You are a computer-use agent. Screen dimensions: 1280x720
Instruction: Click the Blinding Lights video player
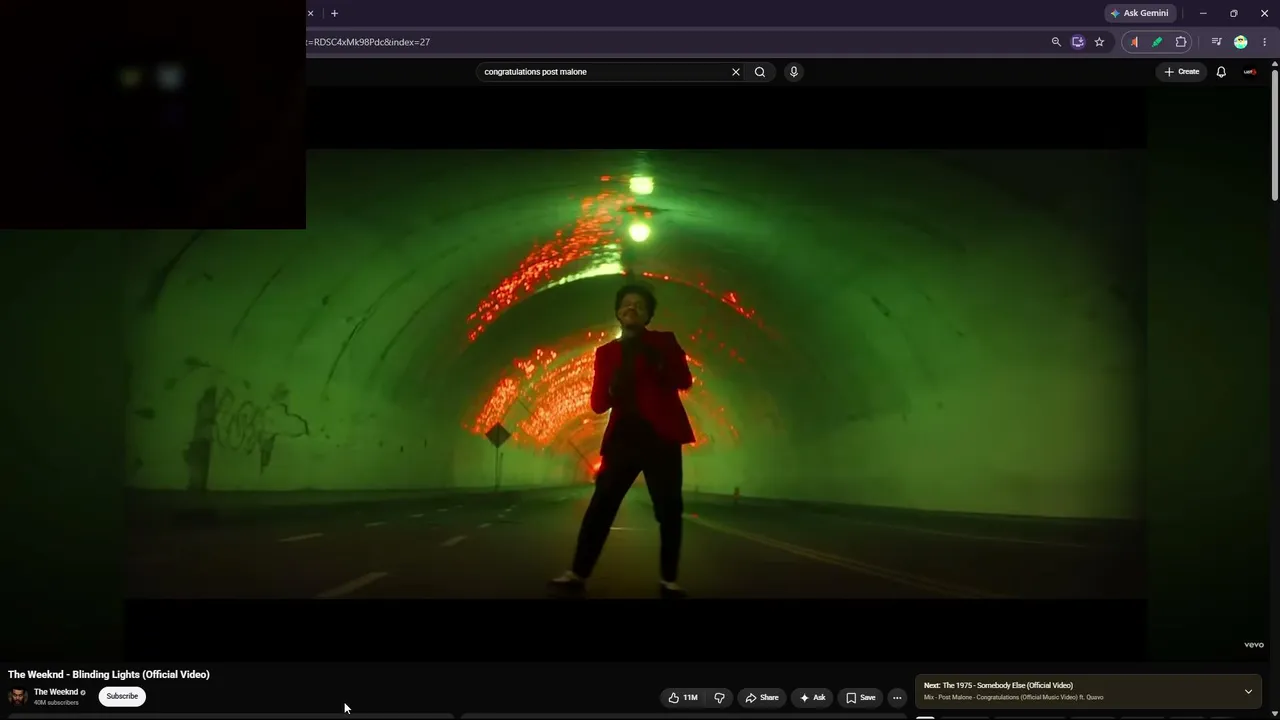pos(636,374)
